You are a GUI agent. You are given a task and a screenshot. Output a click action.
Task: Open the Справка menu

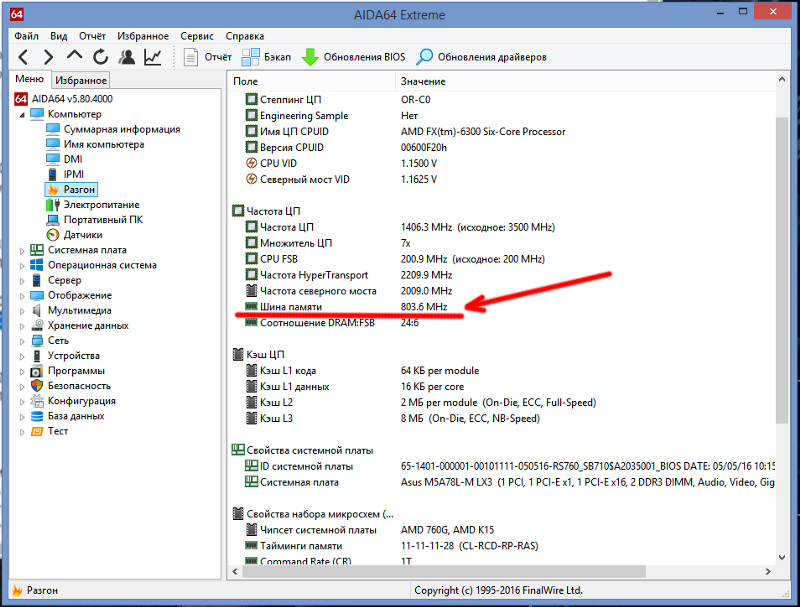pyautogui.click(x=245, y=36)
